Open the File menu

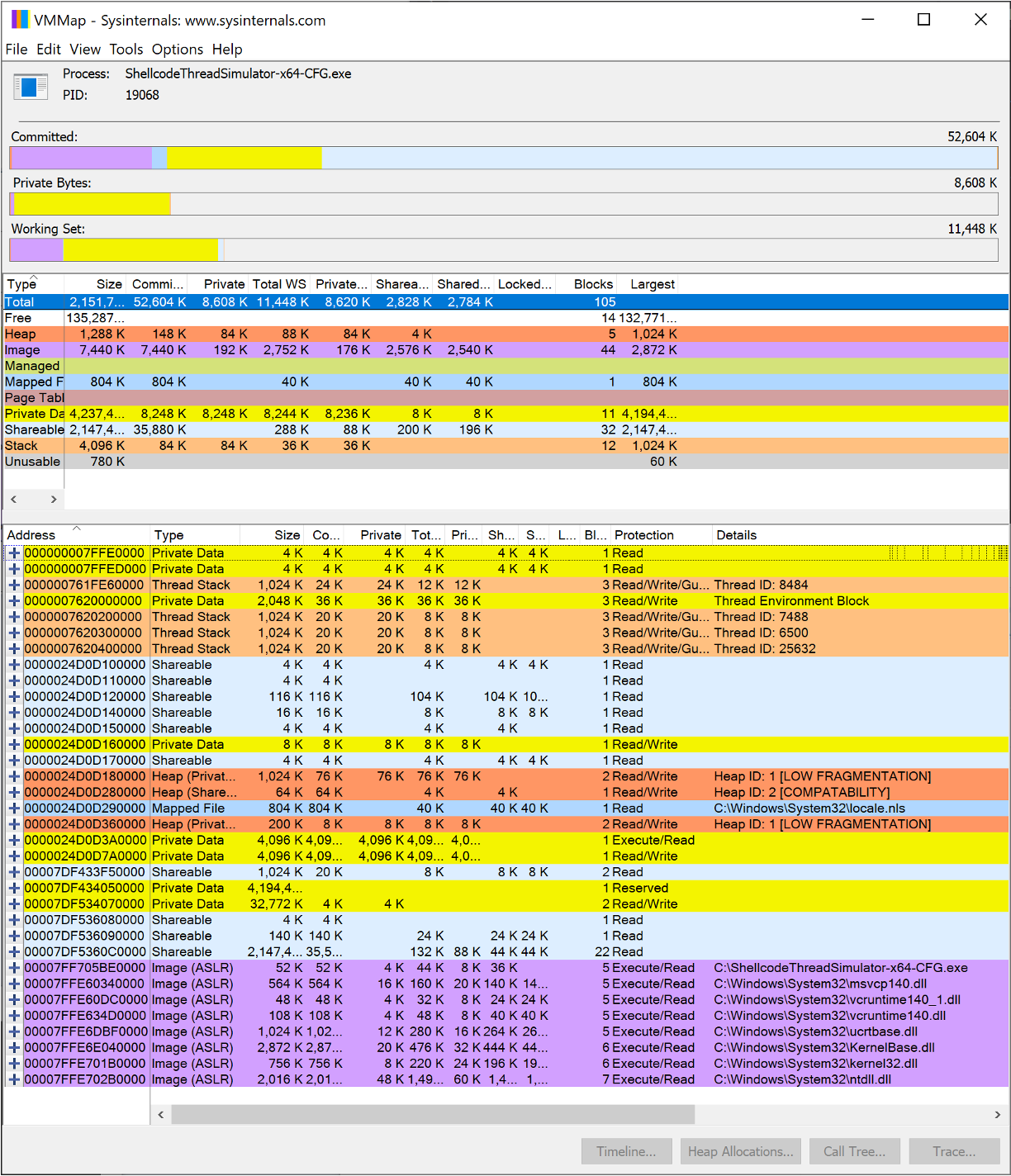click(17, 50)
